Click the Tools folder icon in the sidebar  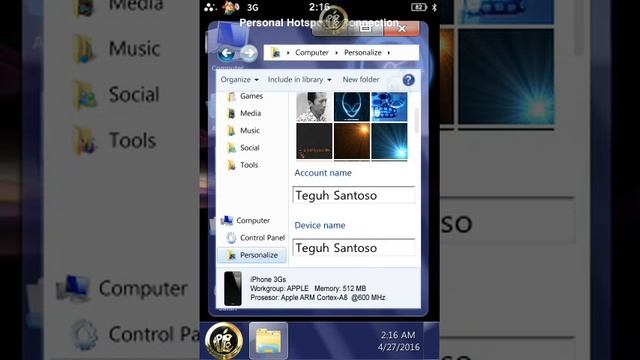(231, 165)
